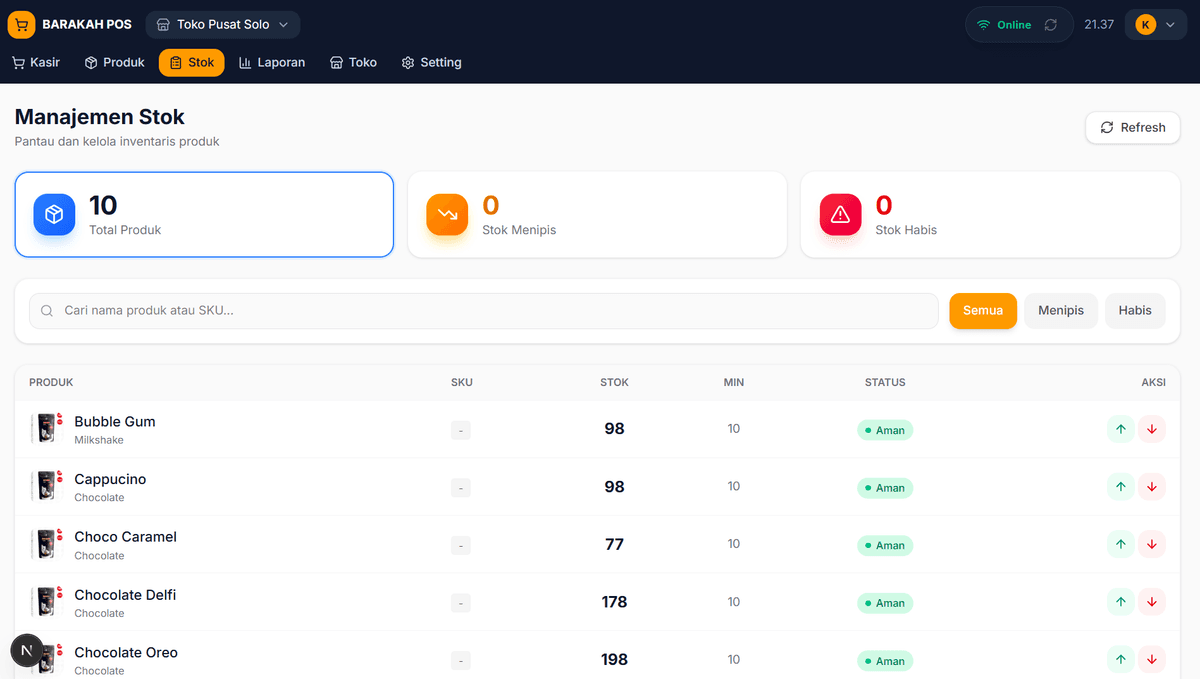Image resolution: width=1200 pixels, height=679 pixels.
Task: Click the Bubble Gum product thumbnail
Action: click(x=46, y=428)
